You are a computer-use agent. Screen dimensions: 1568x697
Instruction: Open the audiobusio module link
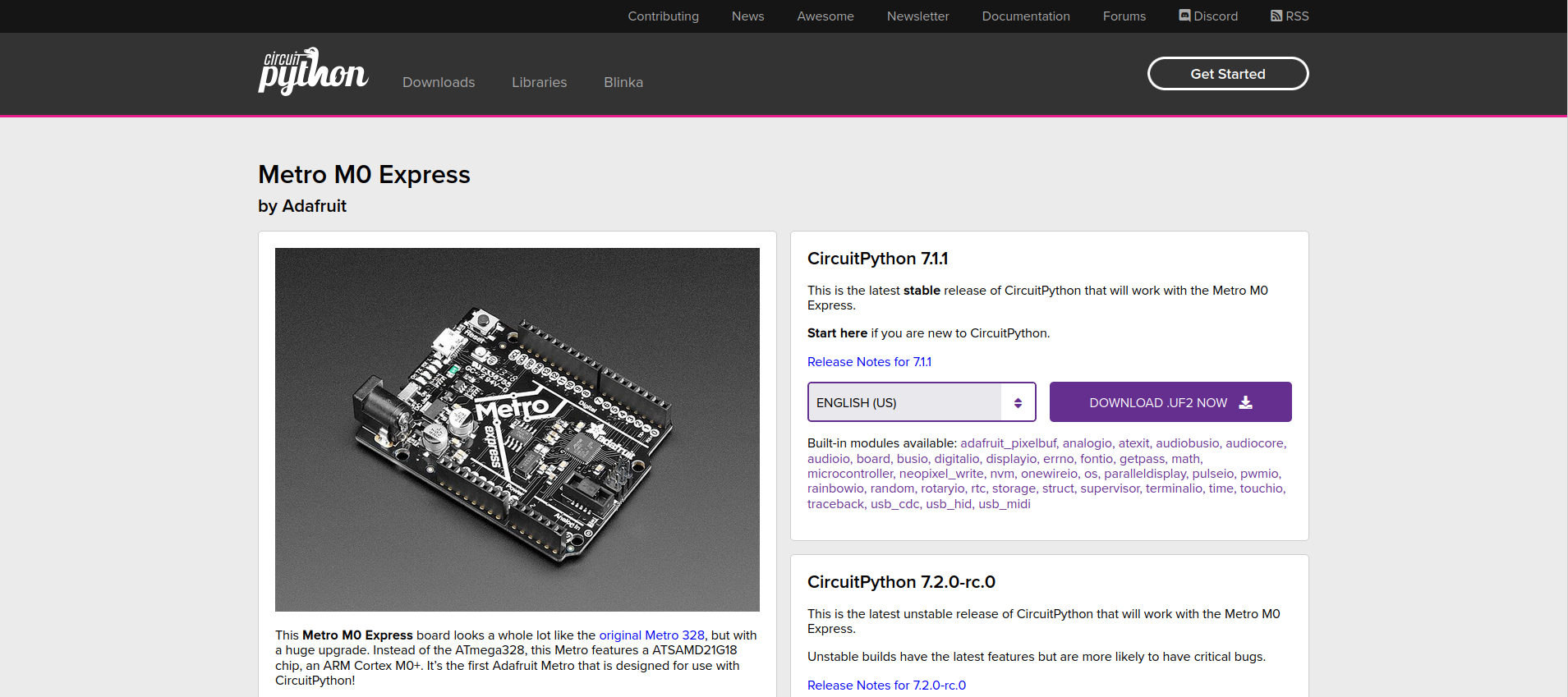click(1187, 443)
